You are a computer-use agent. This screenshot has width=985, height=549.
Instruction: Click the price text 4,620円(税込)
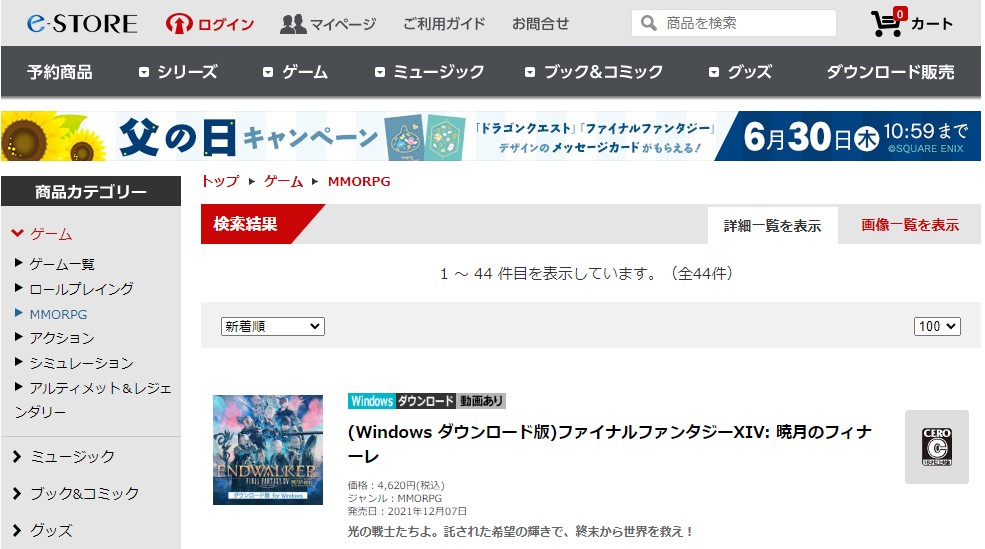point(411,486)
